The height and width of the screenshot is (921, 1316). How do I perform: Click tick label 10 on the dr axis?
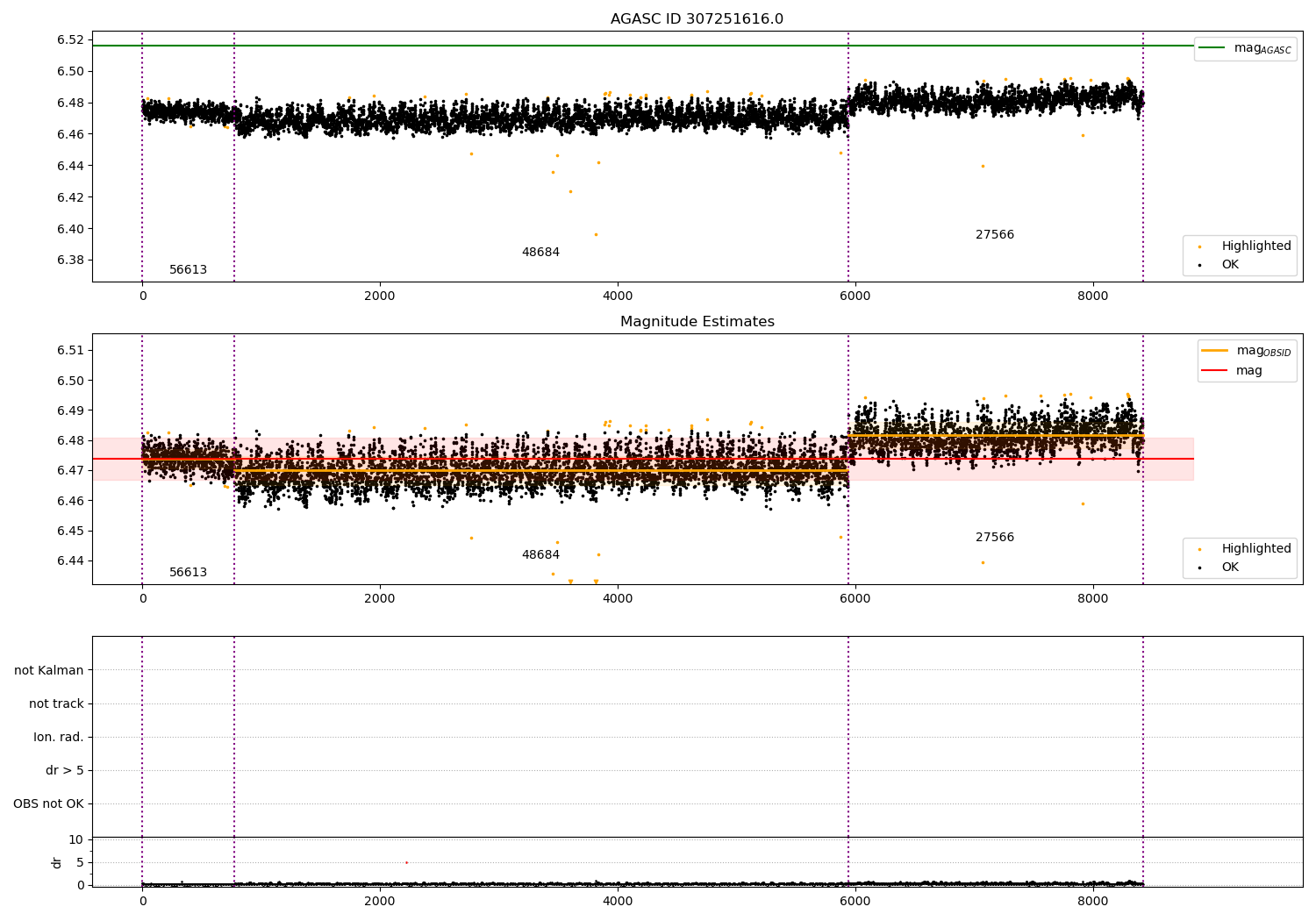click(76, 839)
